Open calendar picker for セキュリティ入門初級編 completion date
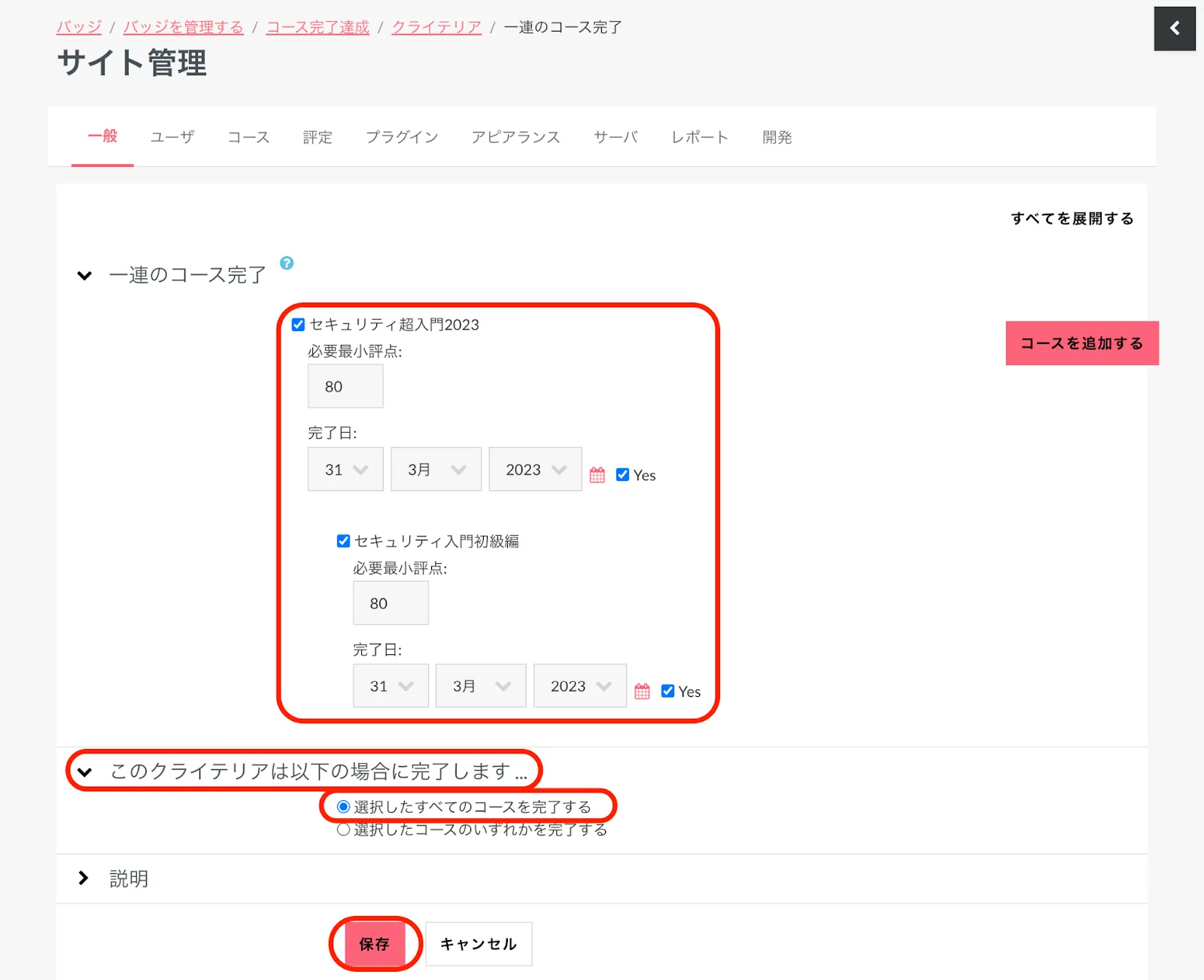This screenshot has height=980, width=1204. click(642, 692)
